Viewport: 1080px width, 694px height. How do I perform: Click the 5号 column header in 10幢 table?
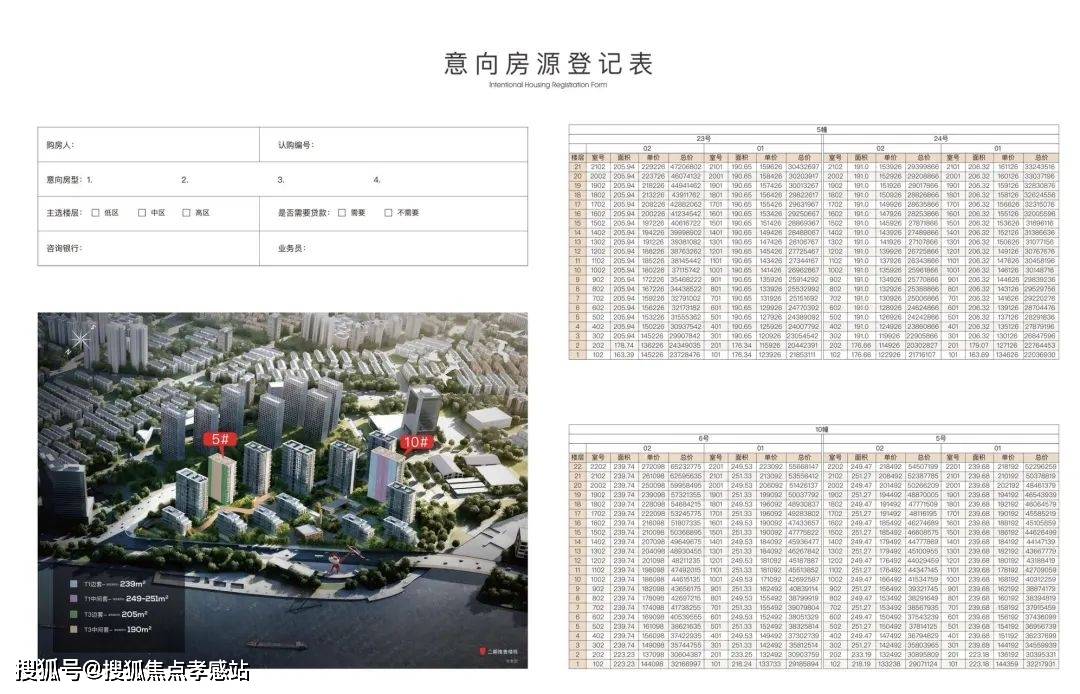click(941, 439)
